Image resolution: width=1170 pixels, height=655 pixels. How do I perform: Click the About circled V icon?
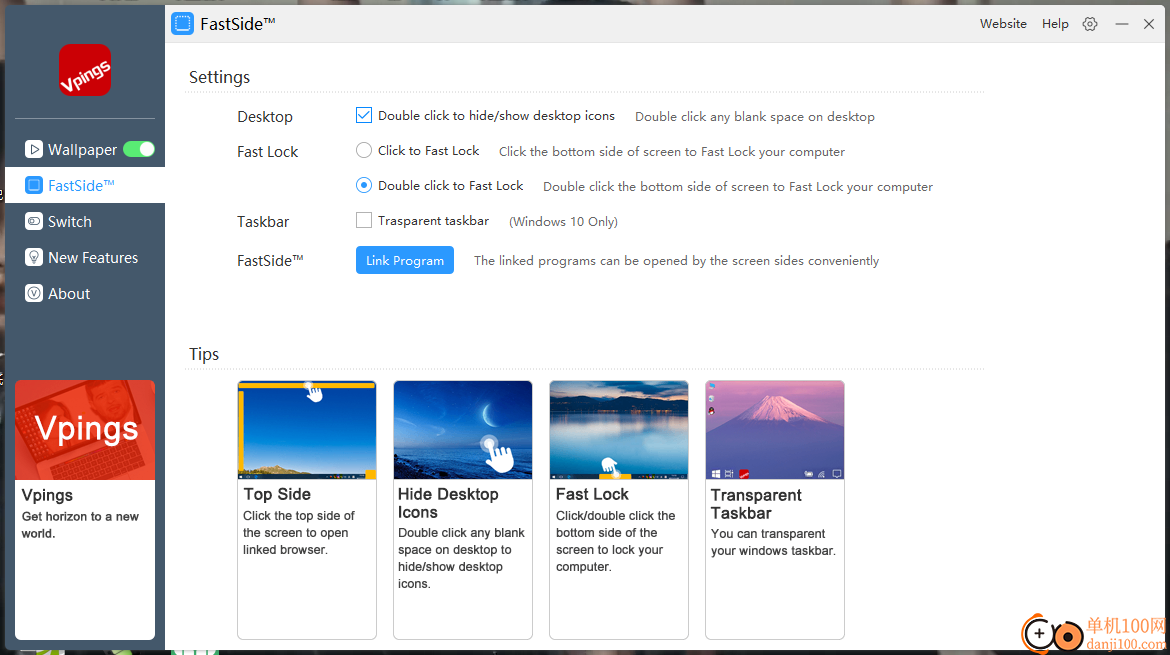[34, 293]
